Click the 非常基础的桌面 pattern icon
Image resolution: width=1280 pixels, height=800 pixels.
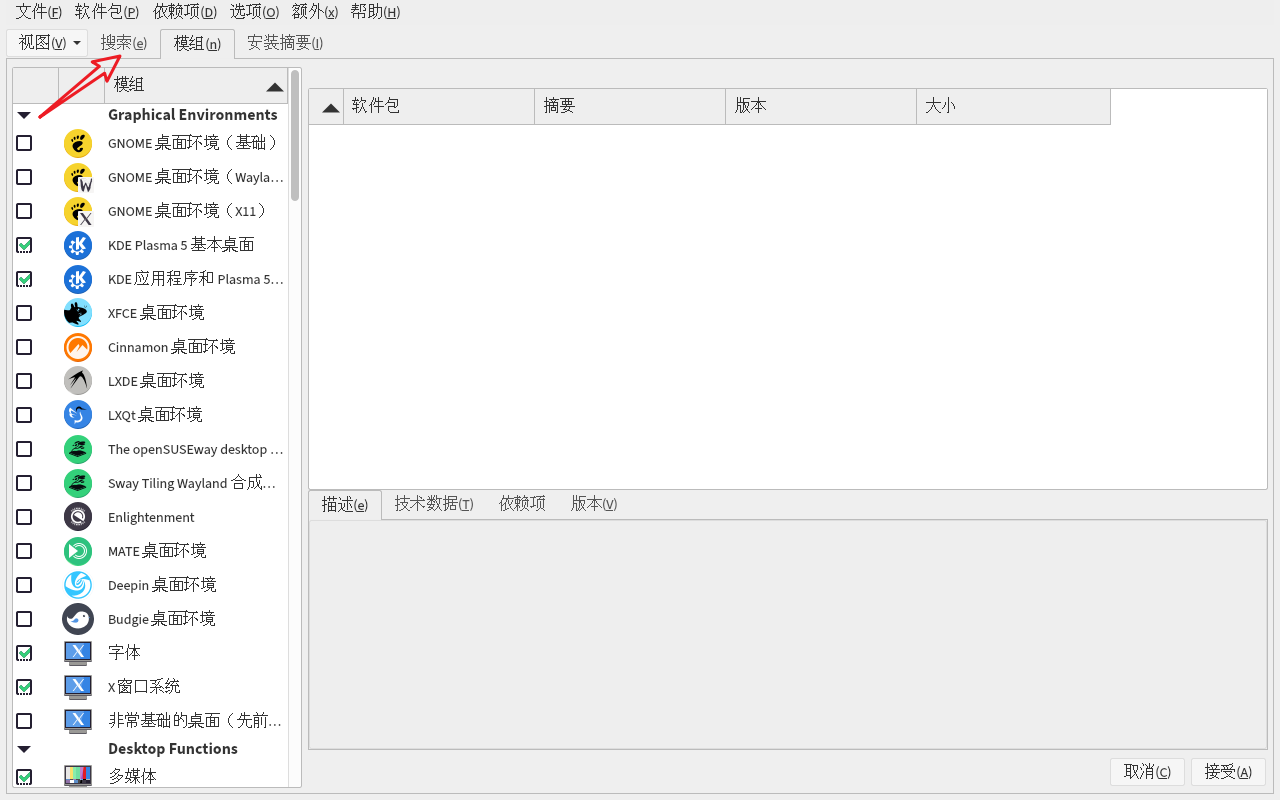(78, 721)
